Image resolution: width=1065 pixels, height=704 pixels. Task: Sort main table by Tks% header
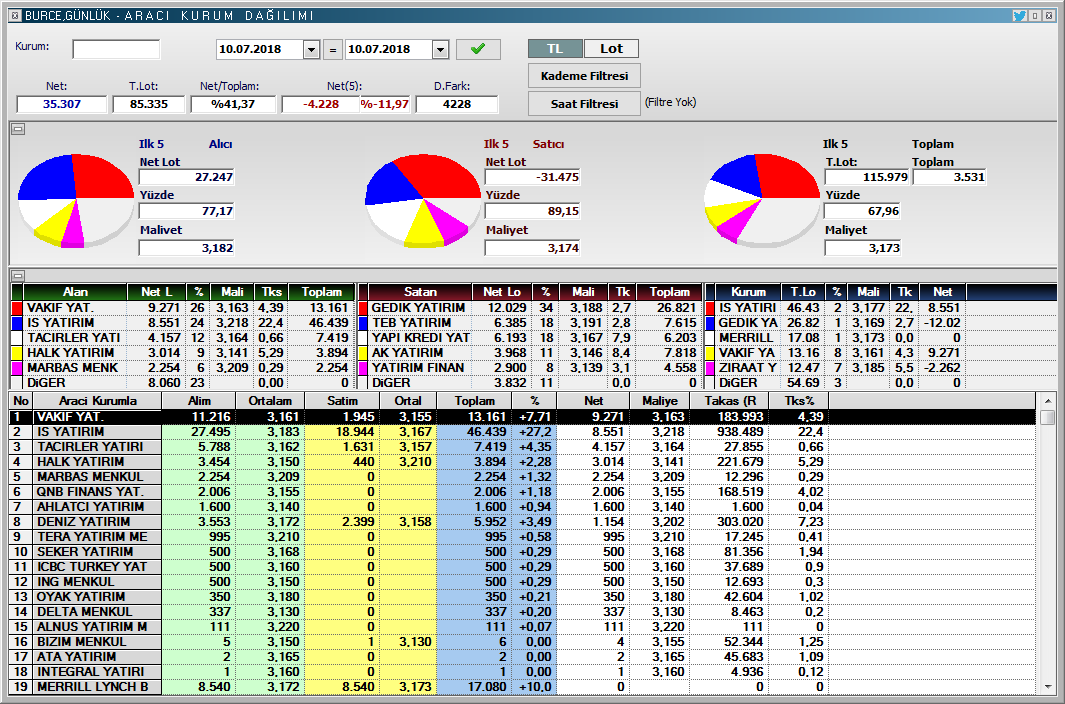[799, 401]
